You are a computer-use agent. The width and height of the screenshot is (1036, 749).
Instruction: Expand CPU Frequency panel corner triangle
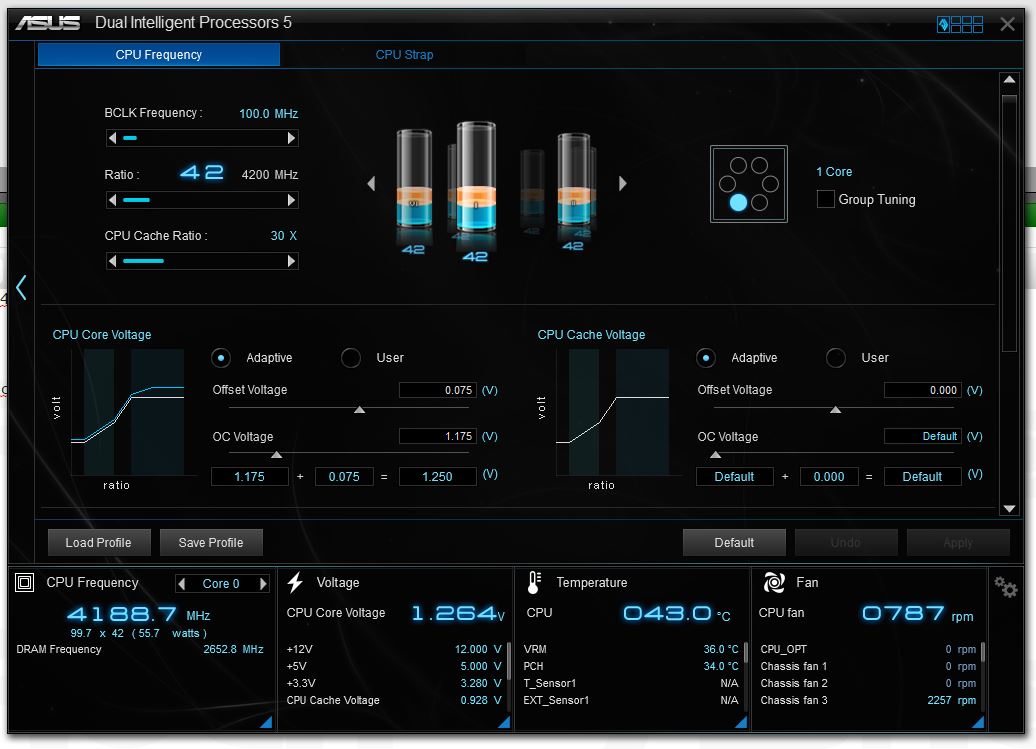[266, 722]
